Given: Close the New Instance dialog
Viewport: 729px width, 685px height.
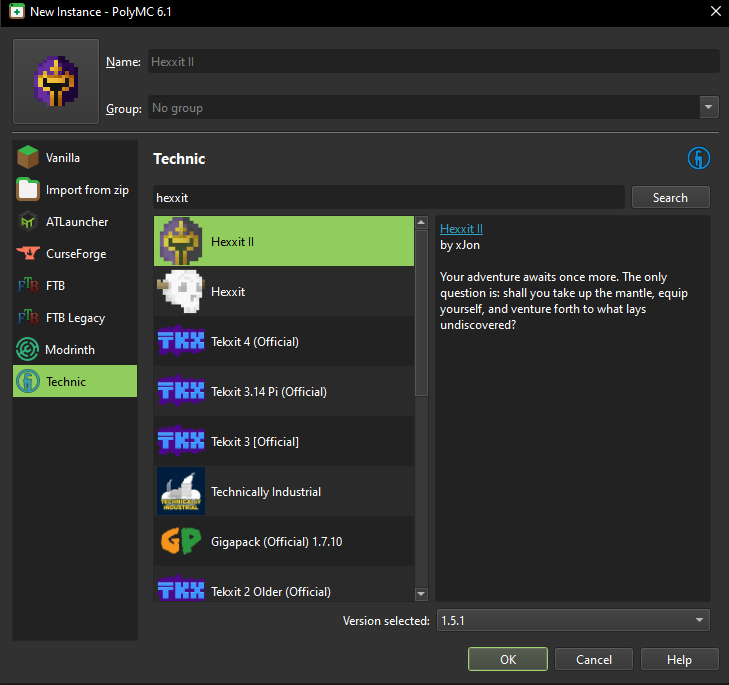Looking at the screenshot, I should click(x=716, y=11).
